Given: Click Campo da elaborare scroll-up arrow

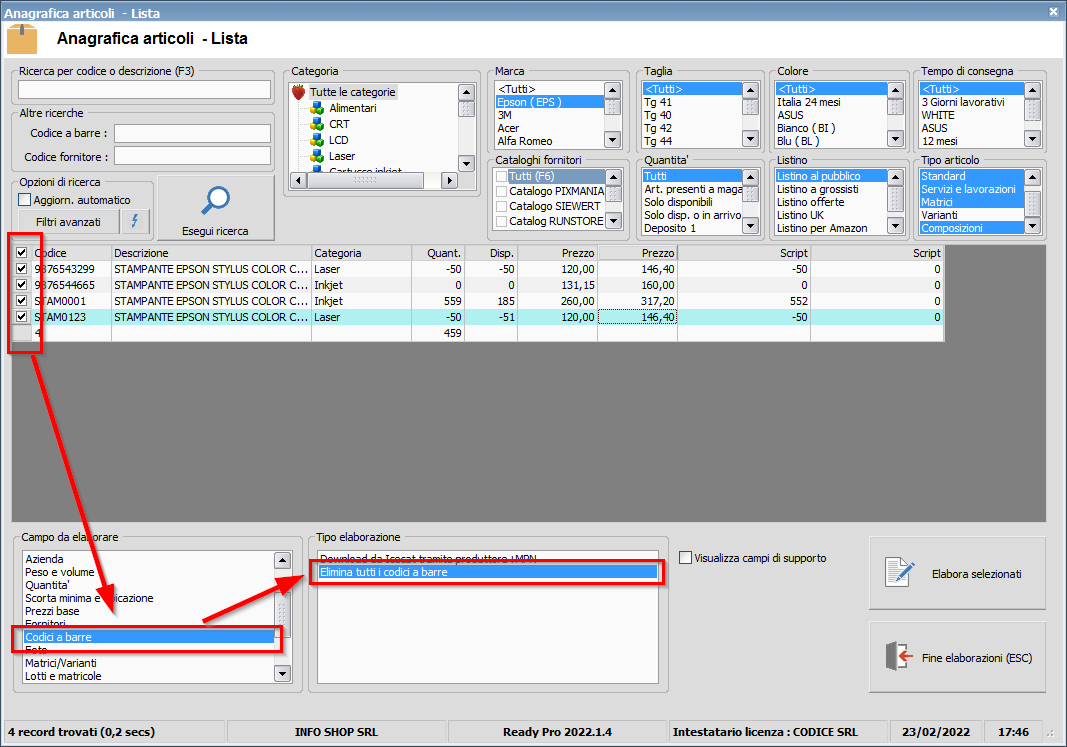Looking at the screenshot, I should (x=282, y=560).
